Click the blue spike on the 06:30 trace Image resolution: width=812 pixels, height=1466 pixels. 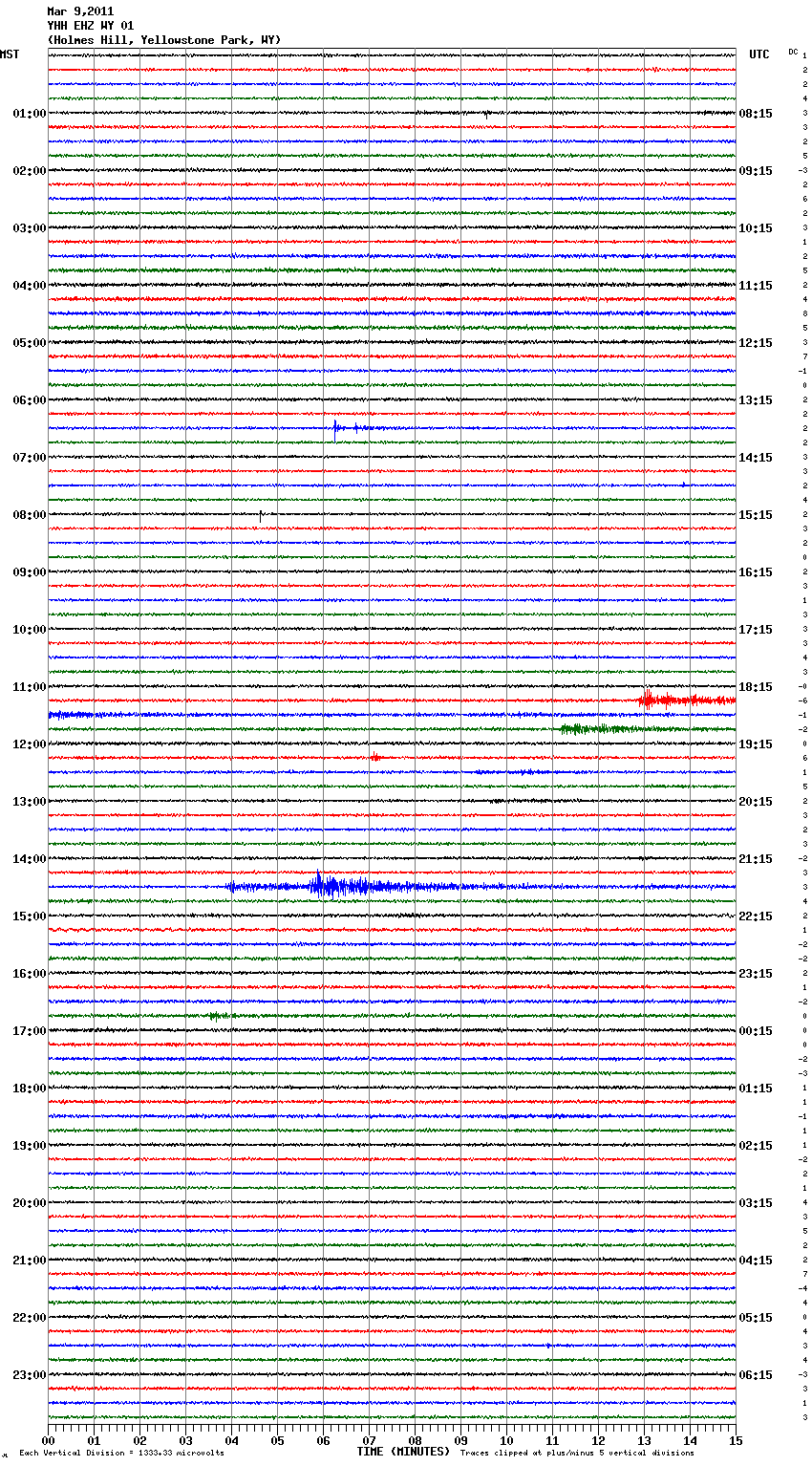(336, 427)
